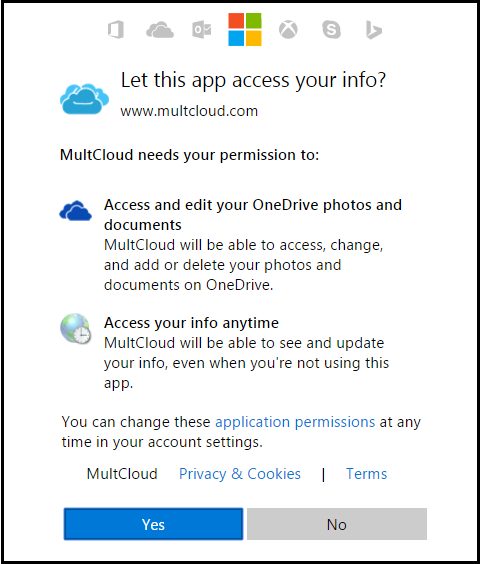Click the Office icon in header
The width and height of the screenshot is (480, 564).
point(116,29)
